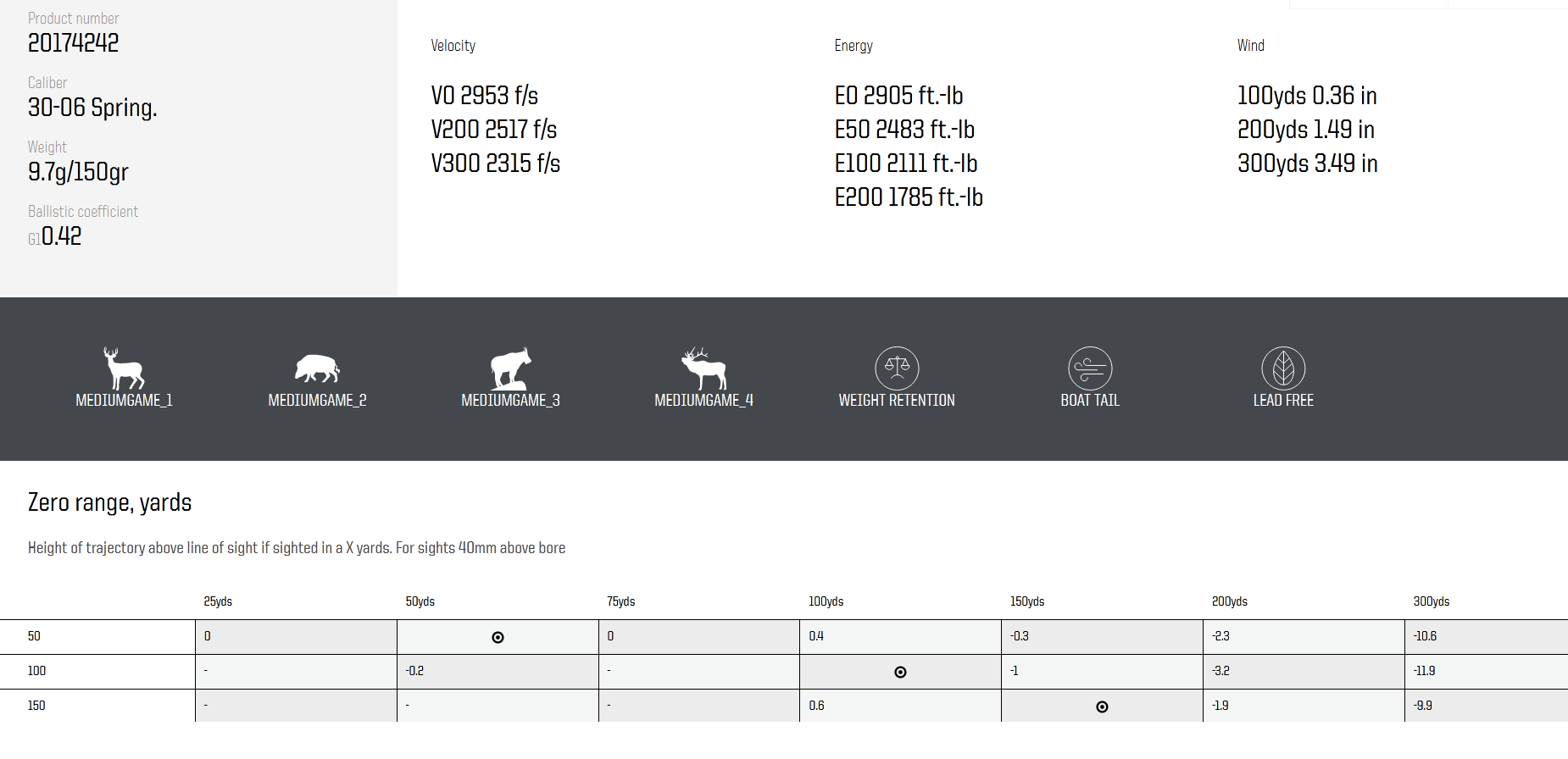This screenshot has height=759, width=1568.
Task: Click the Weight Retention scale icon
Action: point(897,368)
